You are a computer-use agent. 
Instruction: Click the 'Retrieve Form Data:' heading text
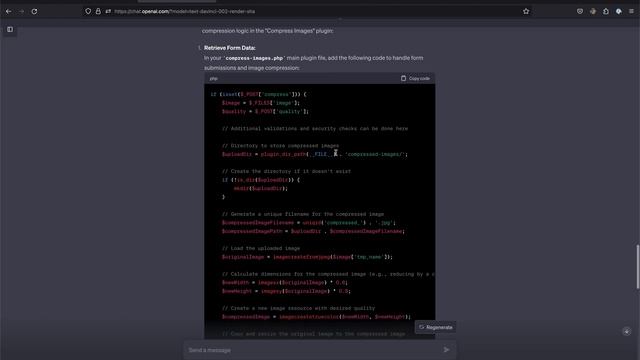[x=229, y=48]
